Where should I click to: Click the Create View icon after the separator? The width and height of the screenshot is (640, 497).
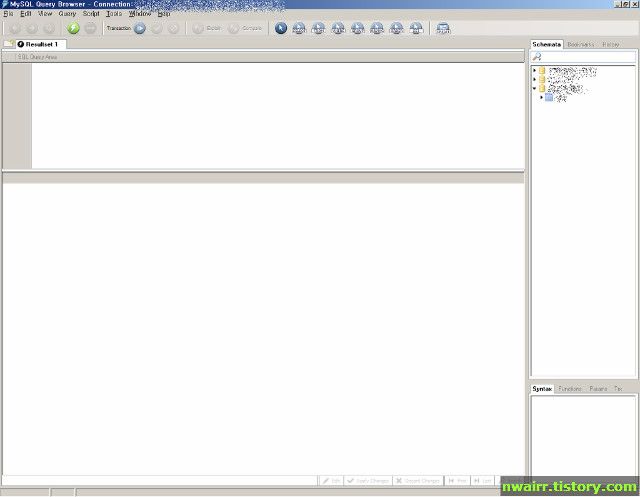pos(443,28)
